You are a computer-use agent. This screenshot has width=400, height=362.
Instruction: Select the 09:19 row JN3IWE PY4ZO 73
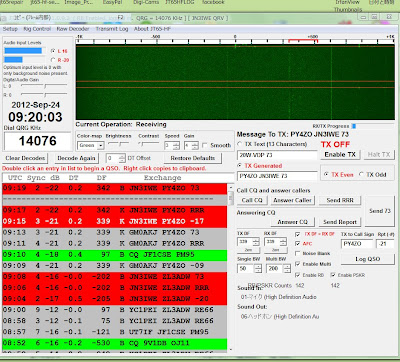point(115,188)
